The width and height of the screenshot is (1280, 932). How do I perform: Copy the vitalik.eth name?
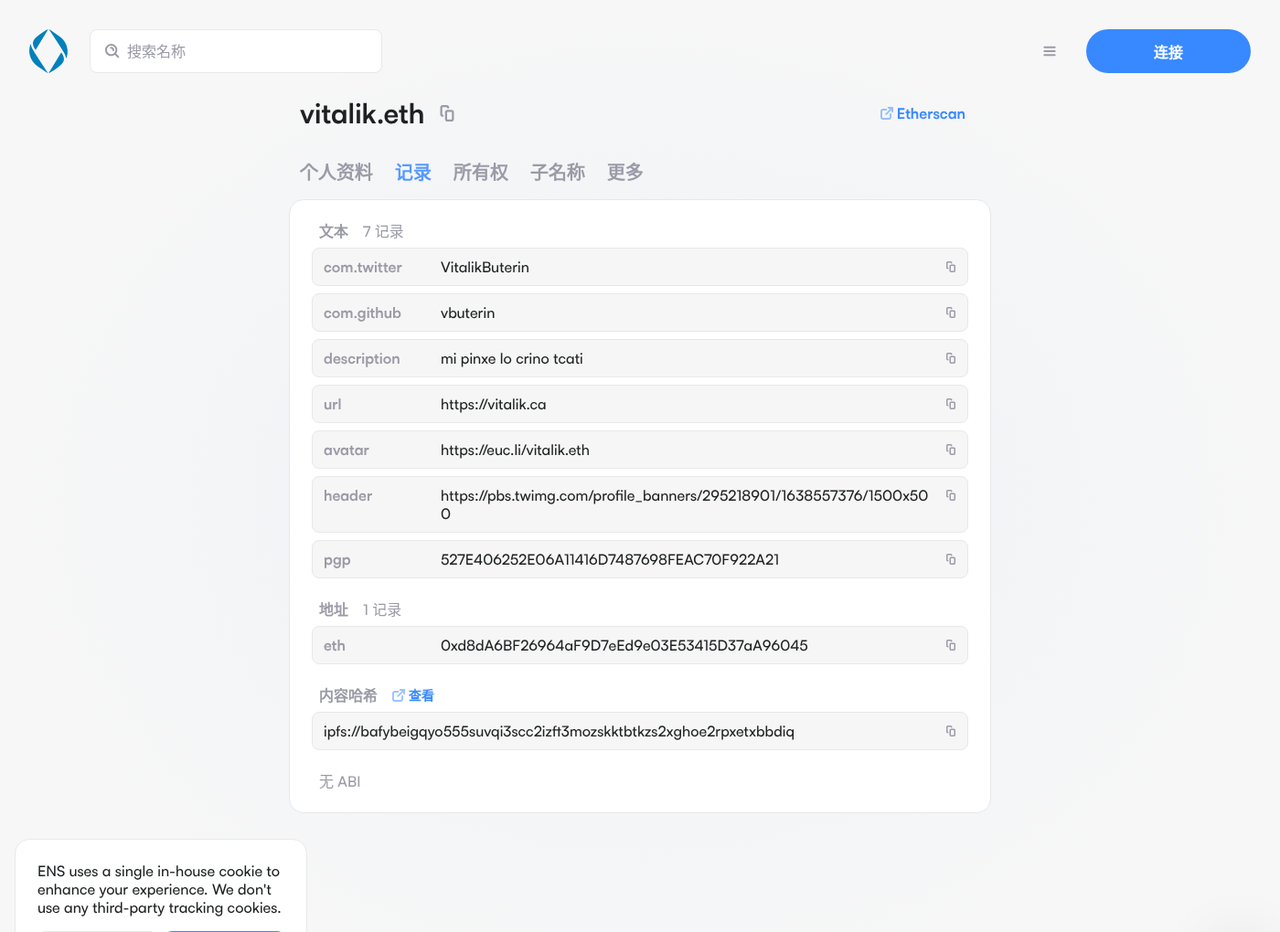tap(447, 114)
